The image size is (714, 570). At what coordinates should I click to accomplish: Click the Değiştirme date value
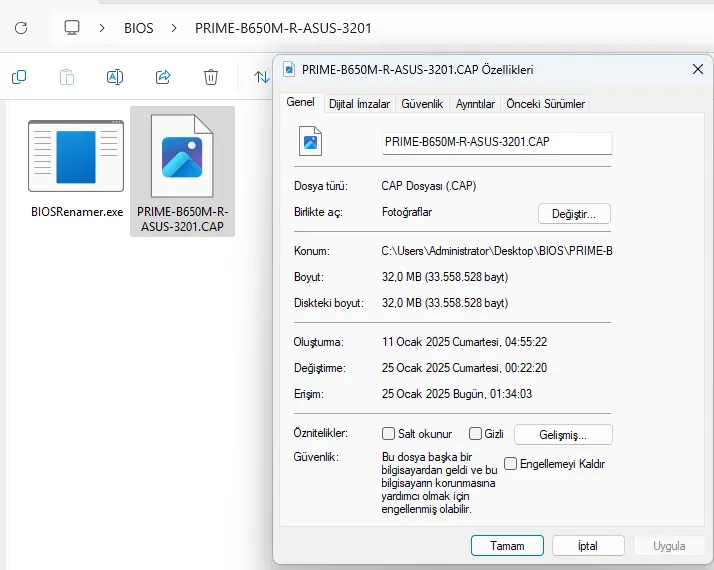pyautogui.click(x=464, y=368)
